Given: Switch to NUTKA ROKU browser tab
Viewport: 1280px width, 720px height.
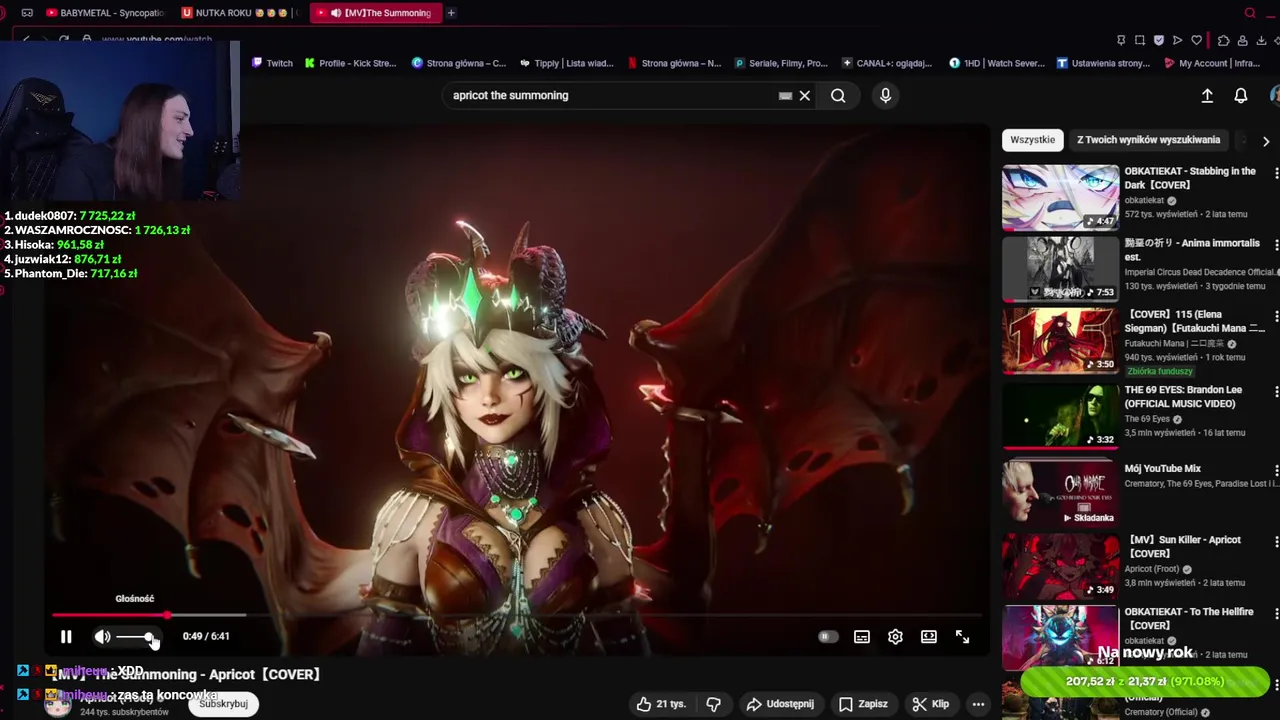Looking at the screenshot, I should tap(239, 13).
